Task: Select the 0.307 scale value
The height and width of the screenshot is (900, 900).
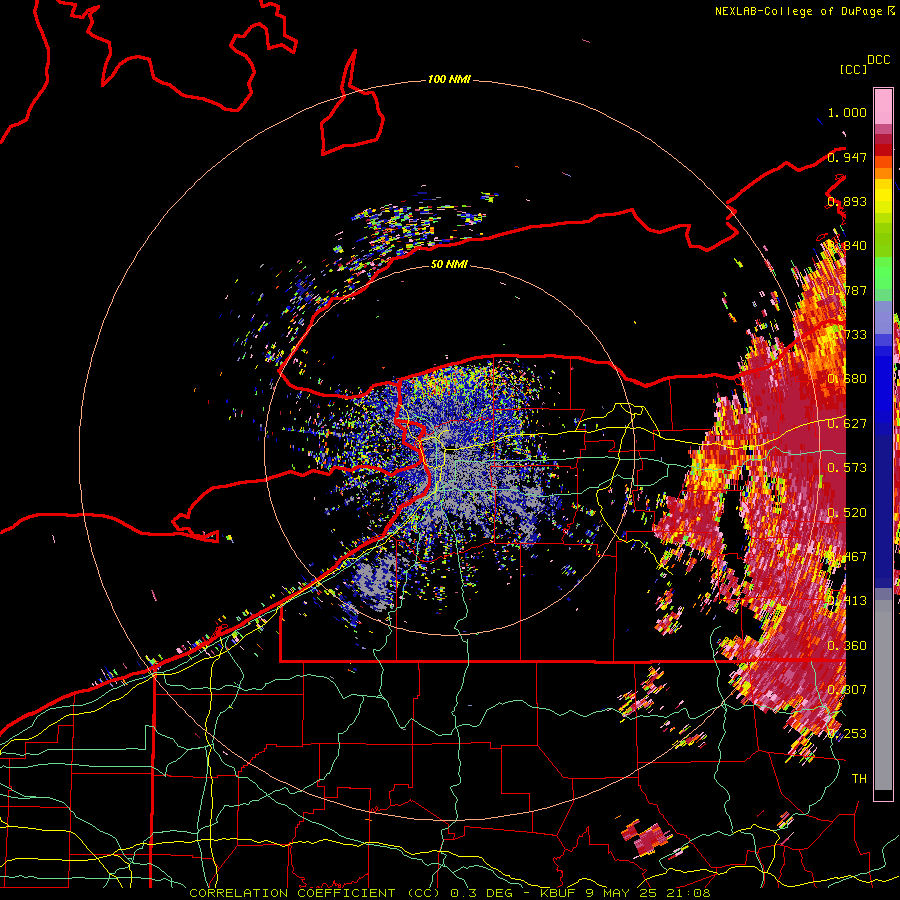Action: click(x=847, y=690)
